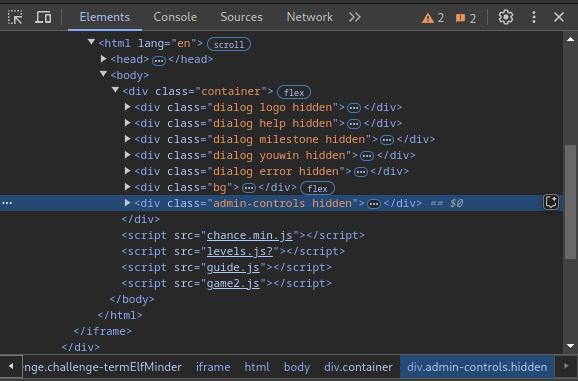
Task: Open the game2.js script link
Action: click(x=233, y=283)
